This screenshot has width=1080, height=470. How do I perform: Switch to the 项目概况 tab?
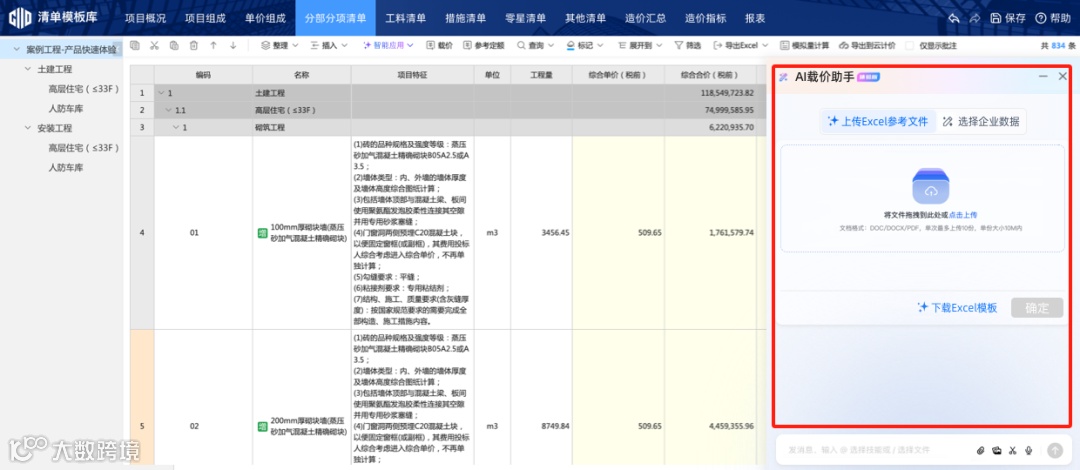pyautogui.click(x=145, y=19)
